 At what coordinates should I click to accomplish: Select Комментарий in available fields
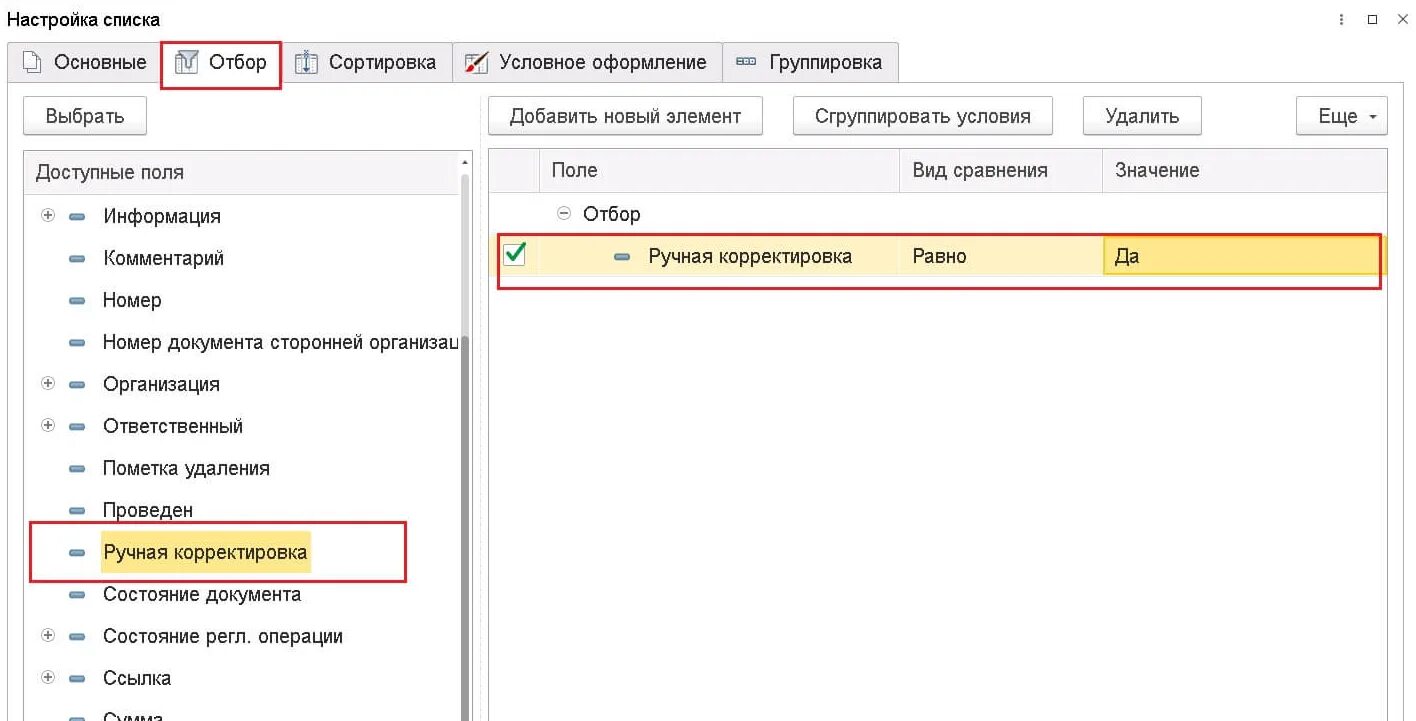point(163,258)
